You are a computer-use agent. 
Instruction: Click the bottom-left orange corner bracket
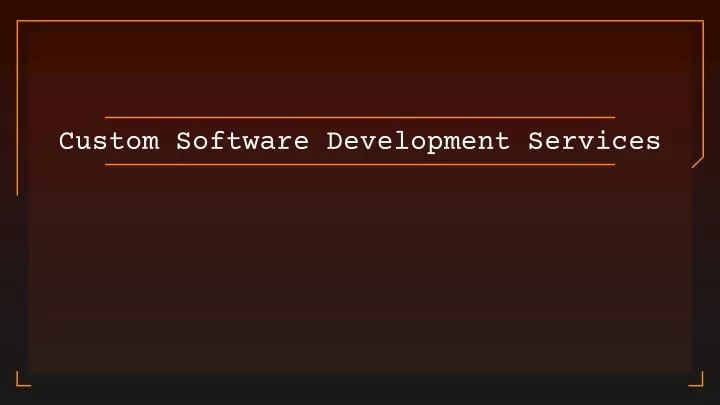click(23, 379)
